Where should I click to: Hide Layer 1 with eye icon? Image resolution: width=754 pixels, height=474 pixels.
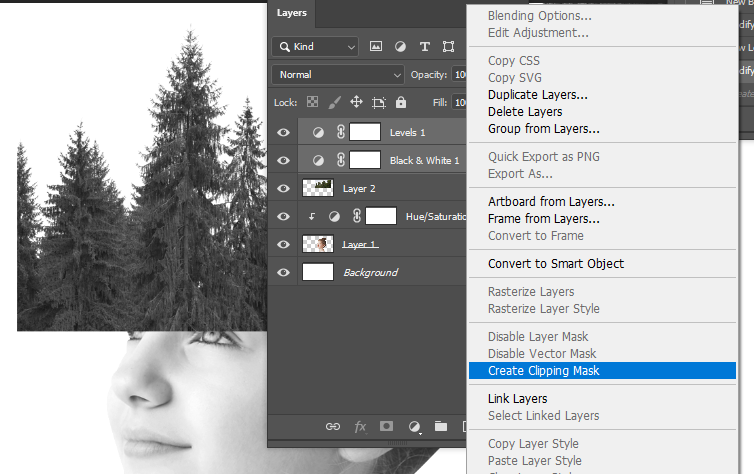[283, 244]
